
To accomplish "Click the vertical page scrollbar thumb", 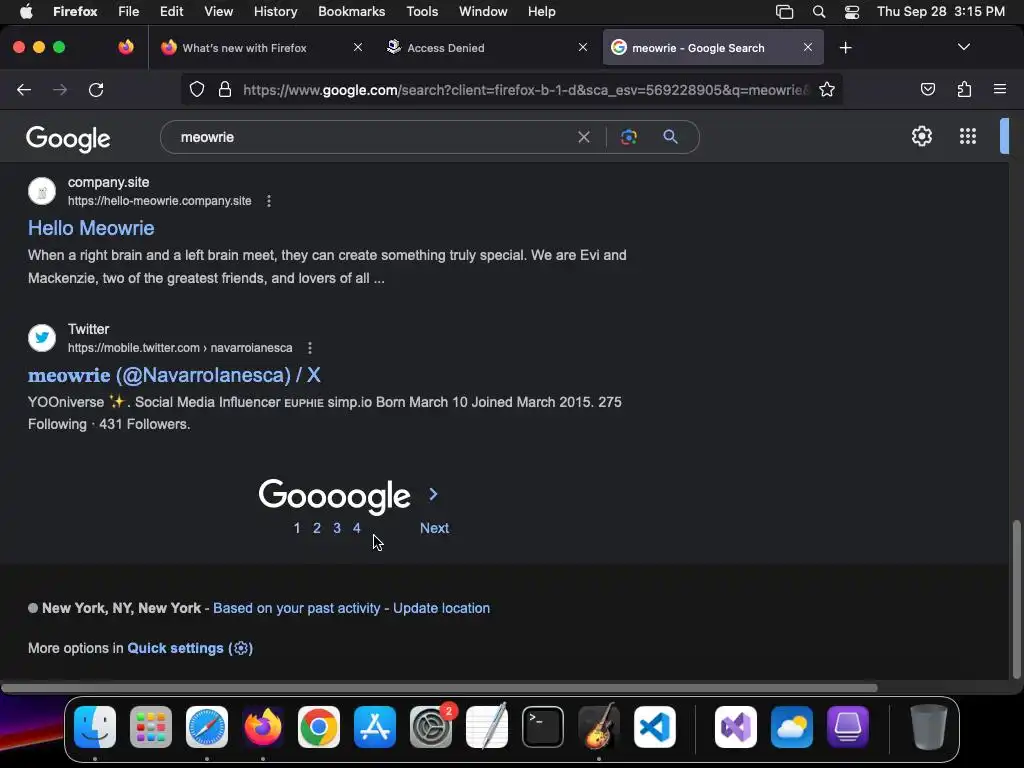I will pyautogui.click(x=1016, y=600).
